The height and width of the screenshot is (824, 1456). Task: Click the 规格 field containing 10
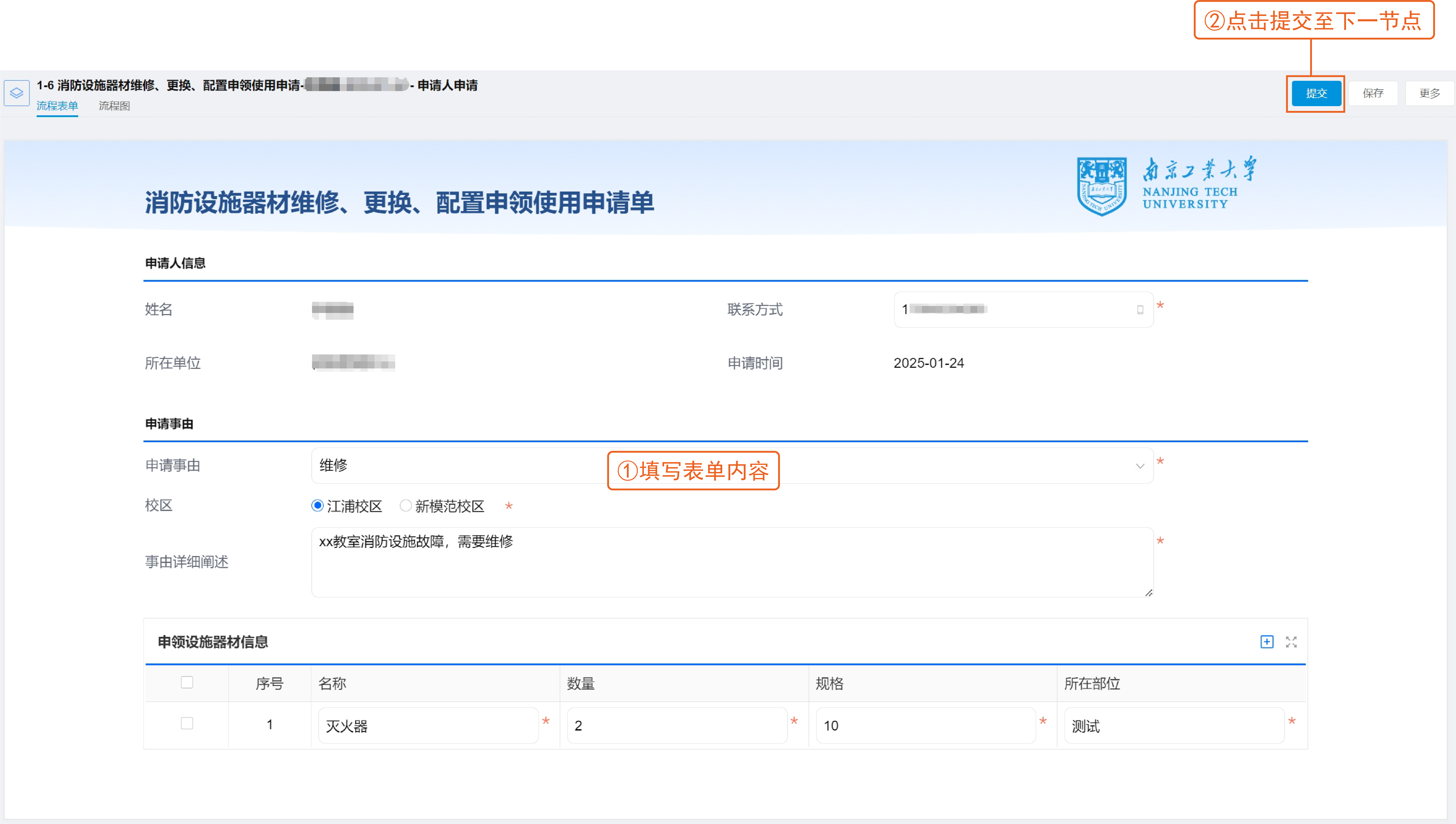[926, 726]
